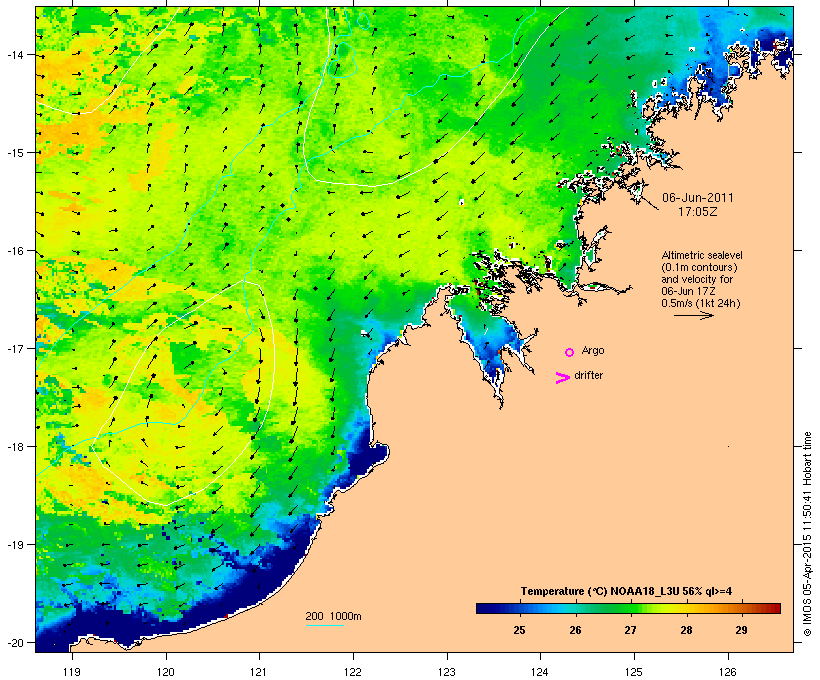Click the 'and velocity for' legend line

[697, 279]
